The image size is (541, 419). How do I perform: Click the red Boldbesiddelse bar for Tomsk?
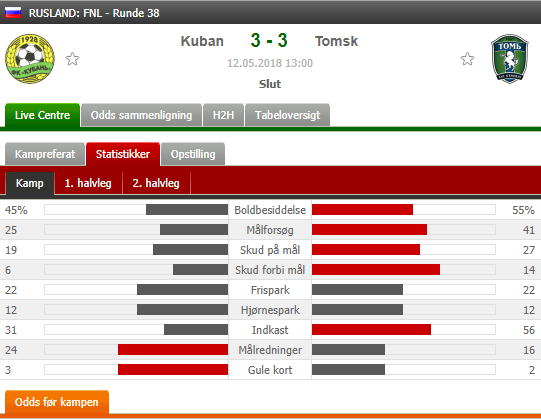pos(362,210)
